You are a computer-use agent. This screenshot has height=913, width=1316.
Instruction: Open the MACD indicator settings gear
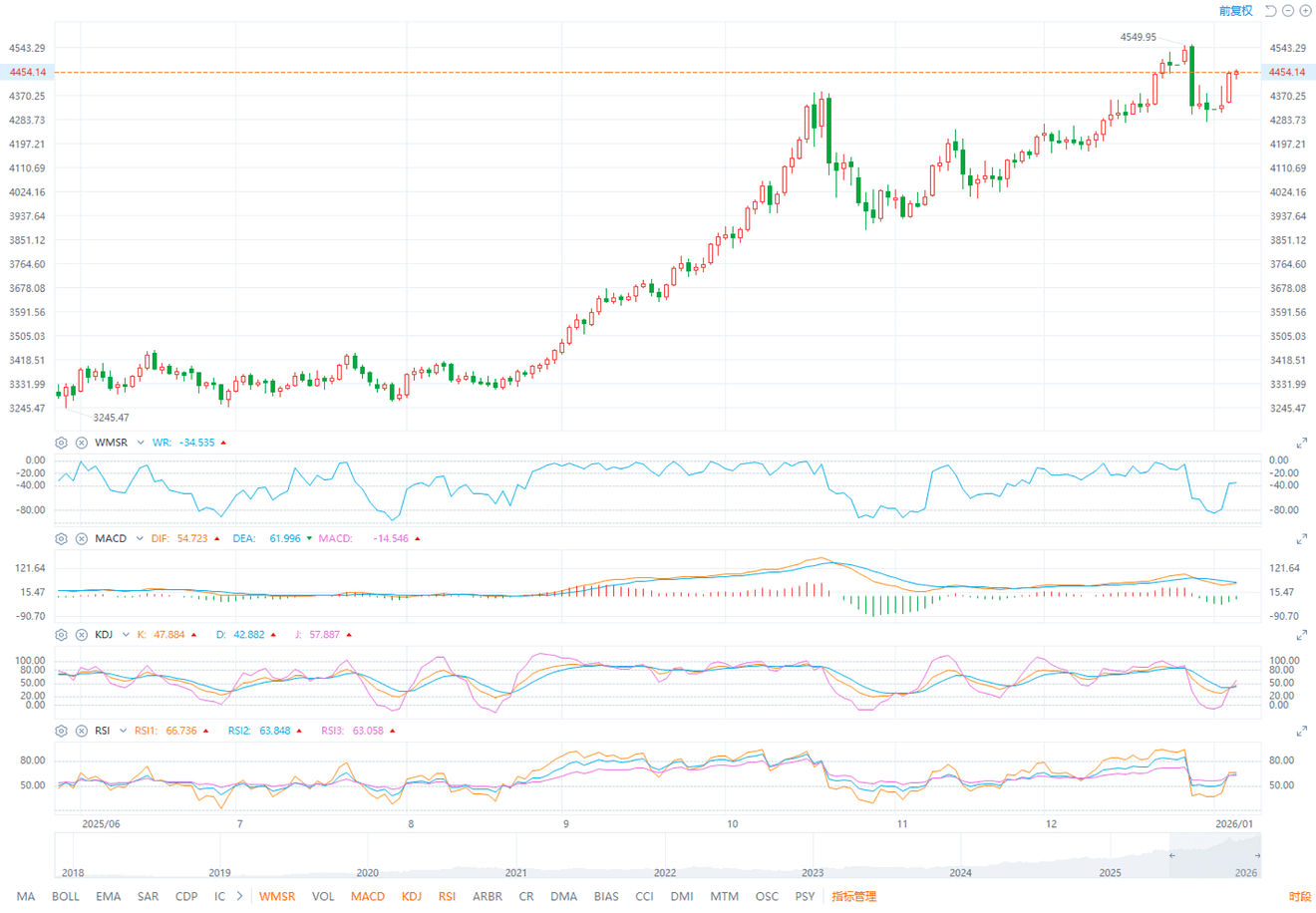pyautogui.click(x=61, y=538)
